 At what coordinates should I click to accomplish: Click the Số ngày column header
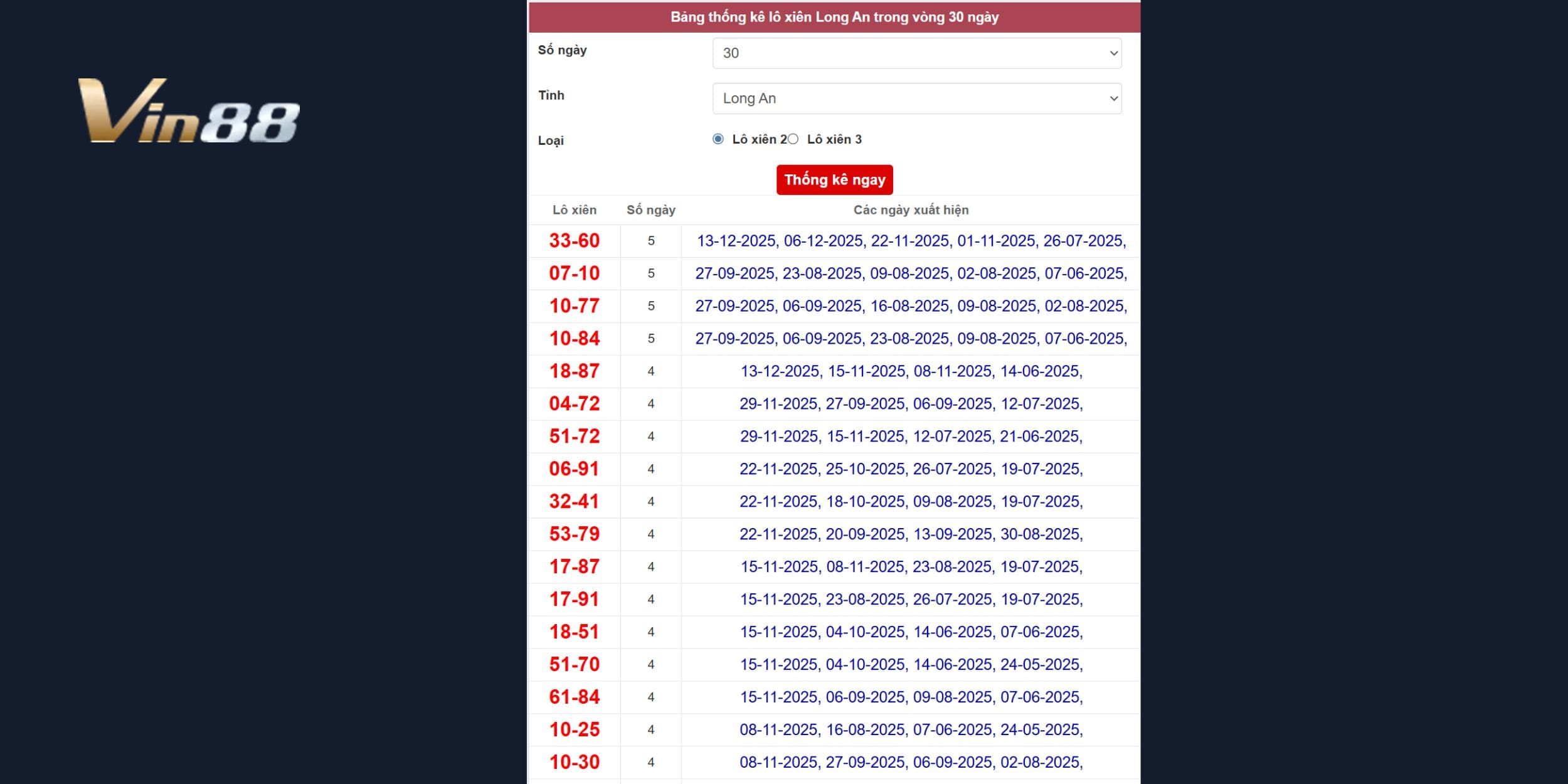coord(650,210)
